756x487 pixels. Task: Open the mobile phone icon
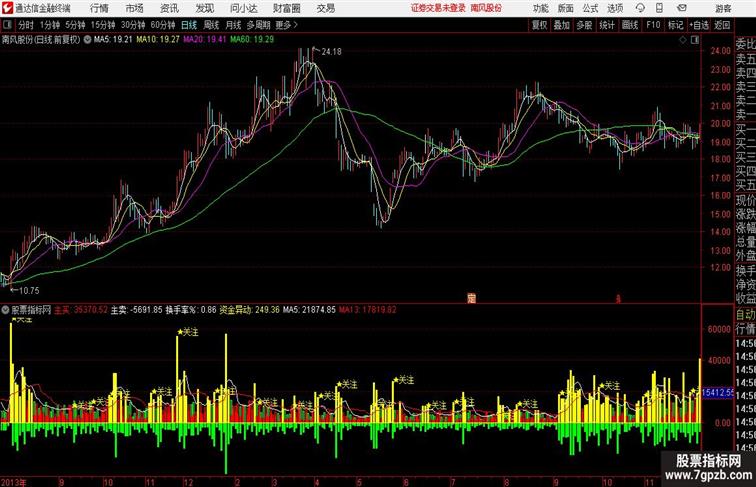pos(659,8)
